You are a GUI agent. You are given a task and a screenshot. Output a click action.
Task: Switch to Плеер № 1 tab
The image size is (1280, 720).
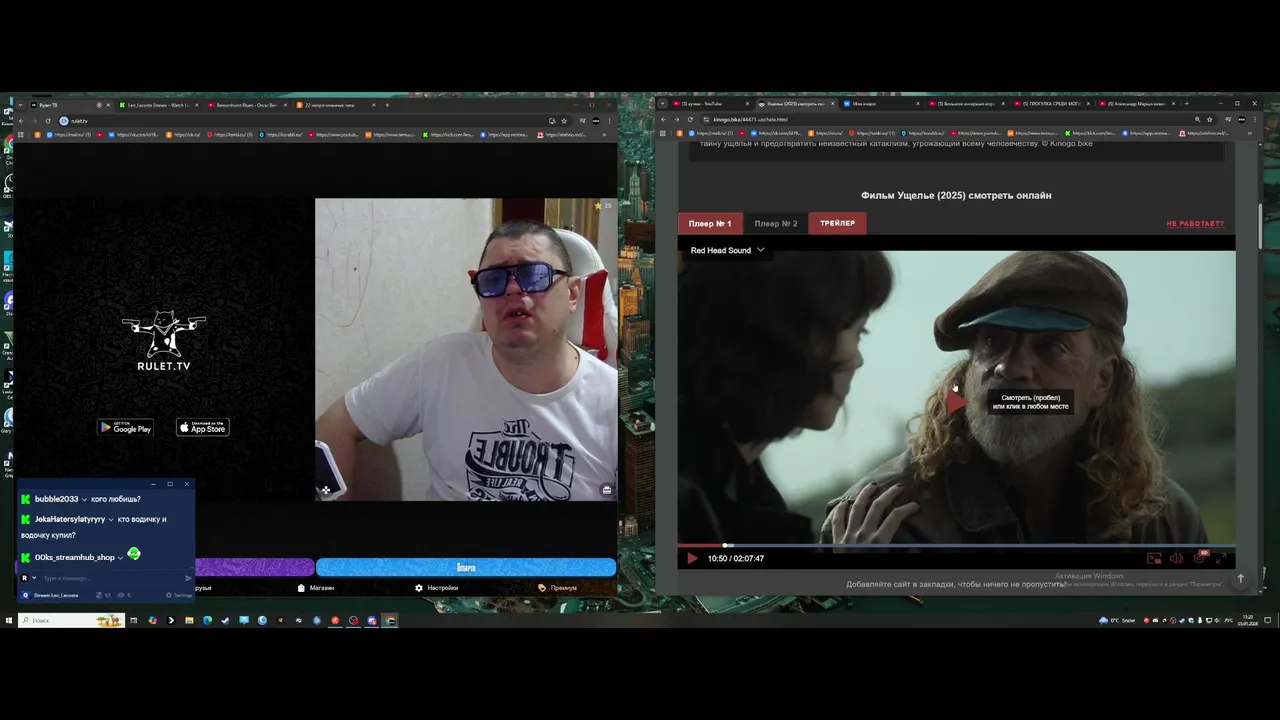[x=710, y=223]
